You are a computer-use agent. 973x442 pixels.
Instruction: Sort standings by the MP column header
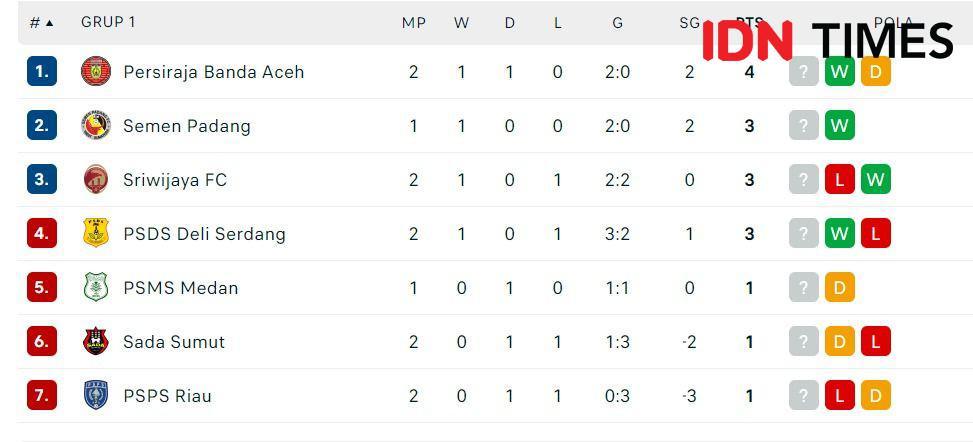pos(414,23)
